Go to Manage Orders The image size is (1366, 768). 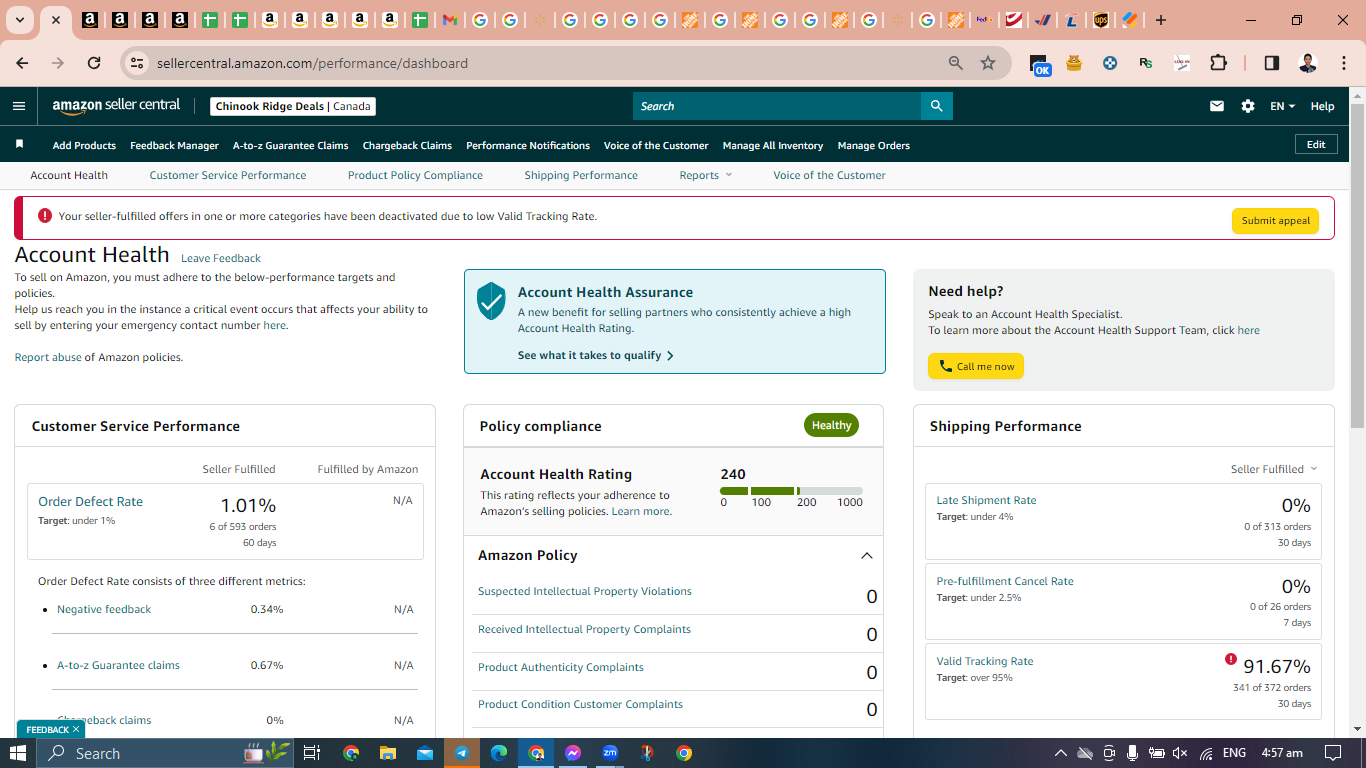pyautogui.click(x=874, y=145)
